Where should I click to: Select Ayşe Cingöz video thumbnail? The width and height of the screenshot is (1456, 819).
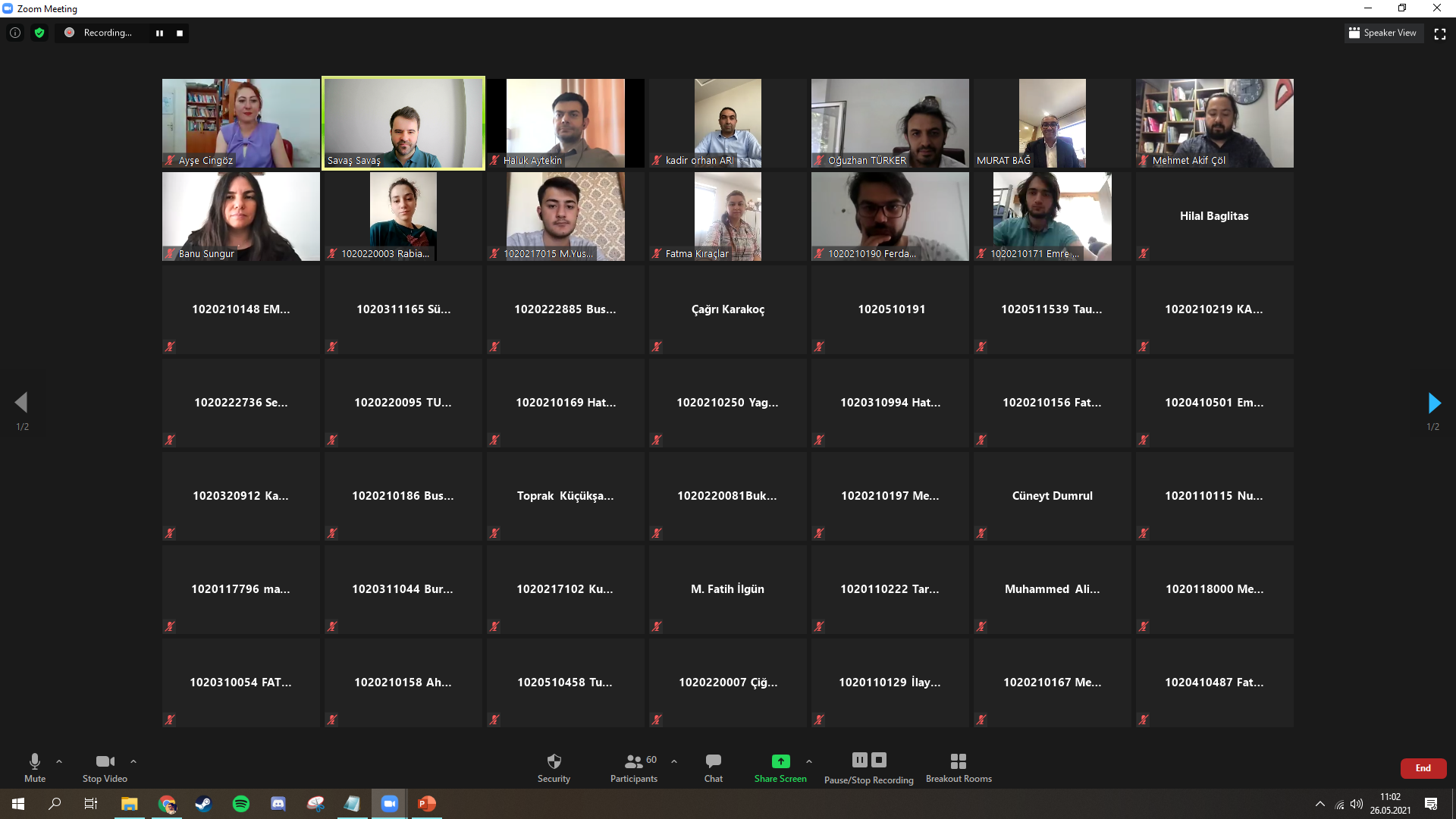click(241, 123)
